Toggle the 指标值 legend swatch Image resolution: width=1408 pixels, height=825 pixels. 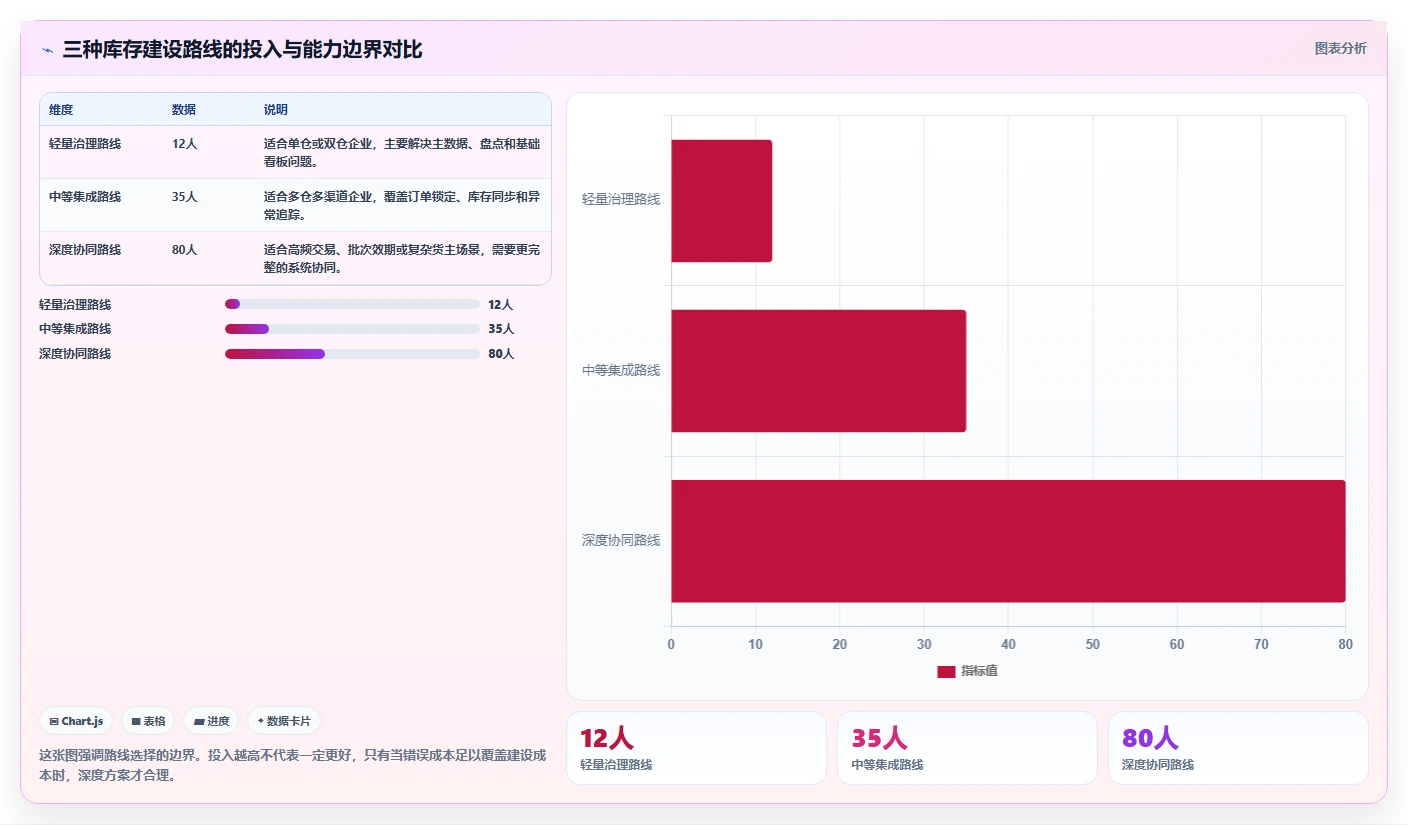tap(946, 671)
